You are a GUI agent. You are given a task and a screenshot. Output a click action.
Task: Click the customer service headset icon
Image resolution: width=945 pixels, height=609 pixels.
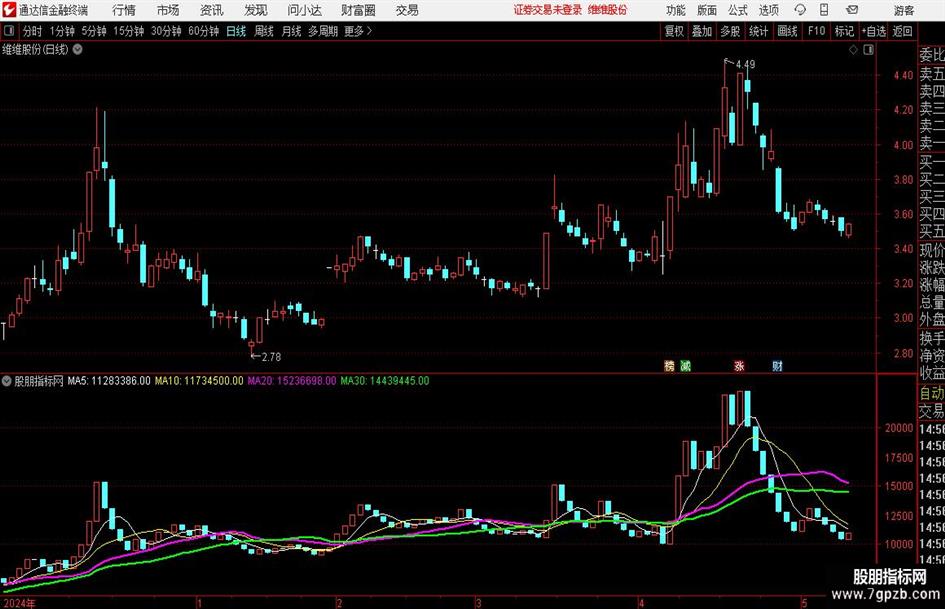coord(800,10)
